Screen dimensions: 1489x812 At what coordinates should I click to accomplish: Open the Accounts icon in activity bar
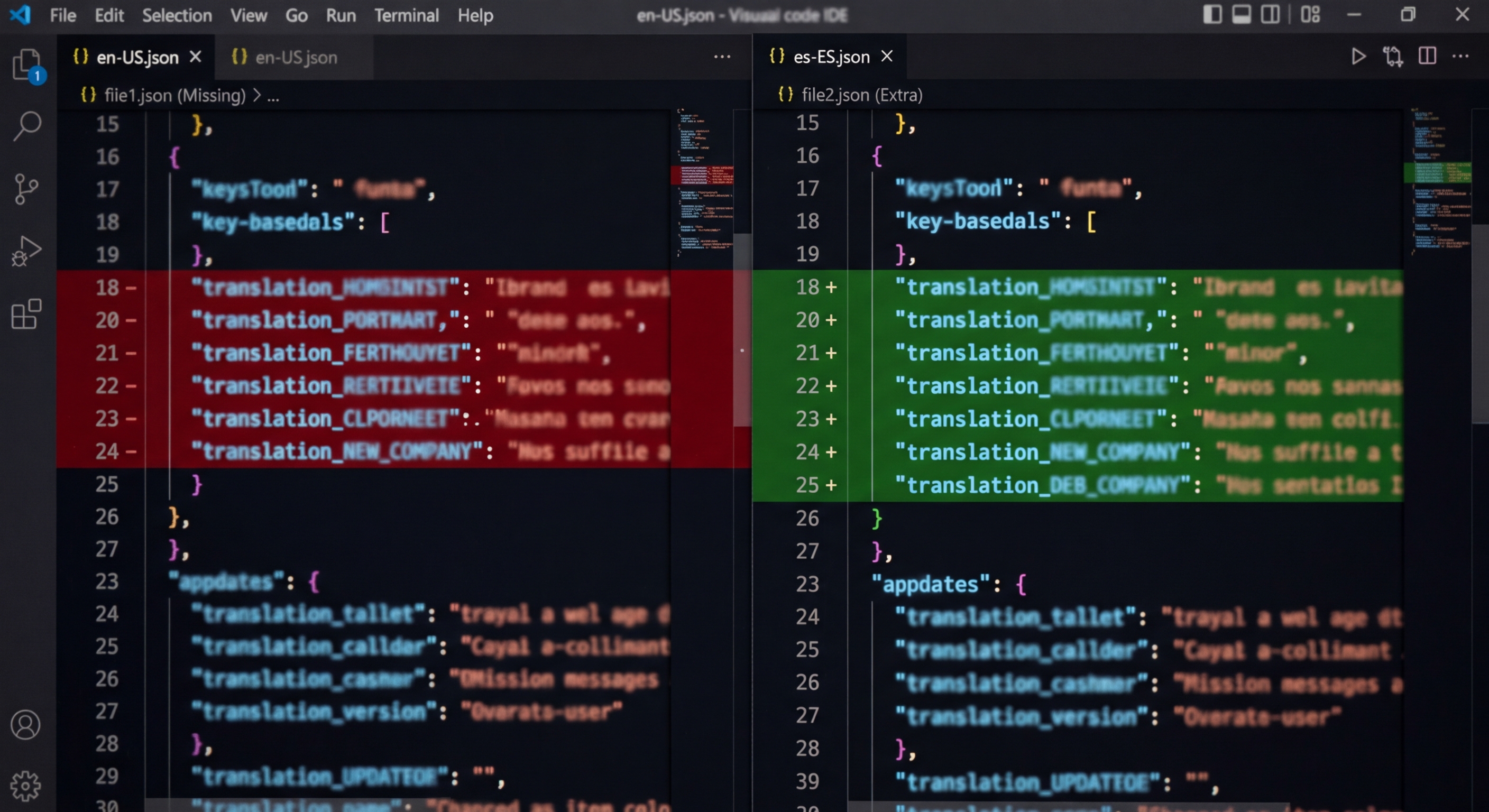click(26, 724)
